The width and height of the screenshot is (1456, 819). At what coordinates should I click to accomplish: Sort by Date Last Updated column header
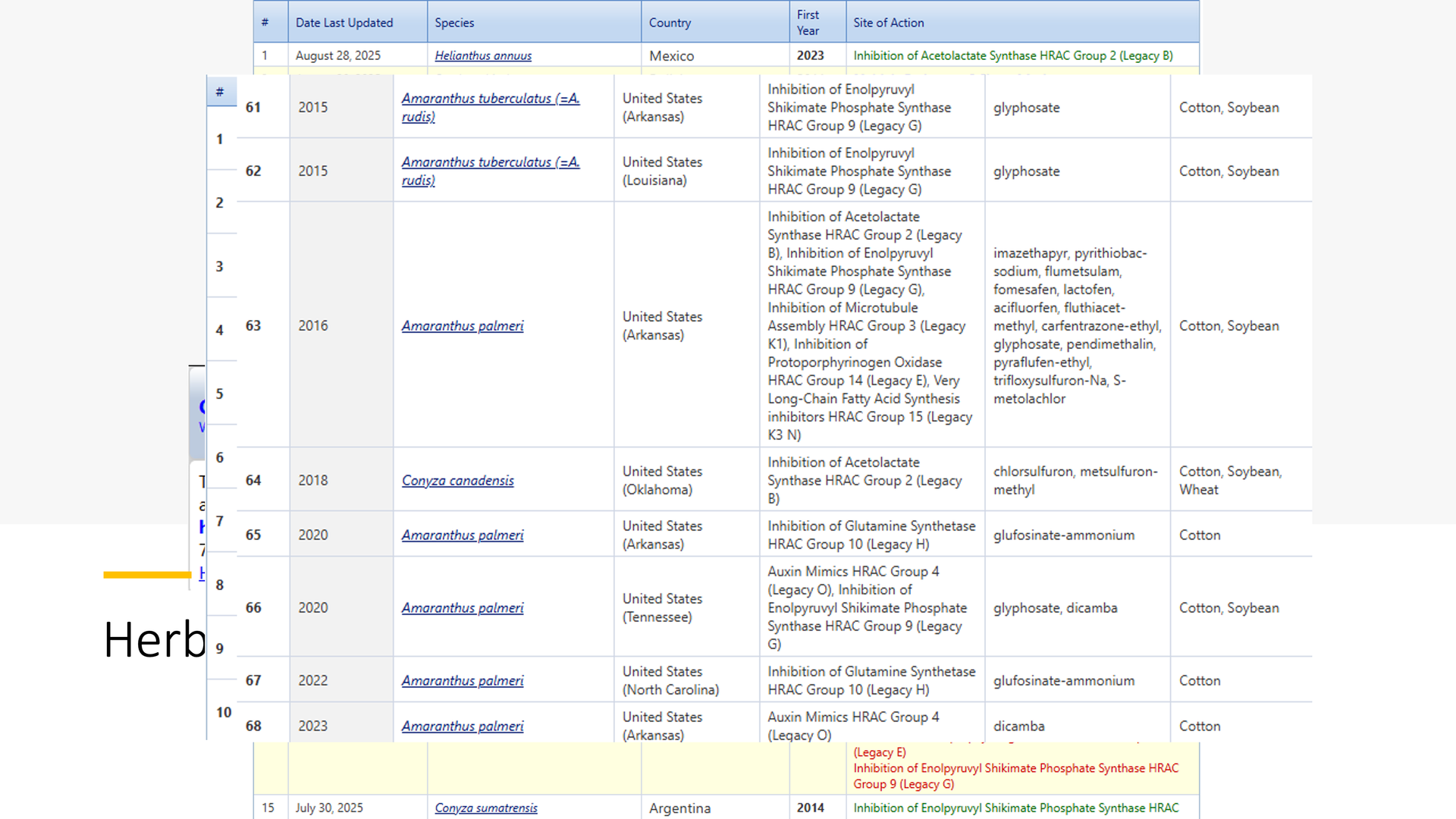(344, 23)
